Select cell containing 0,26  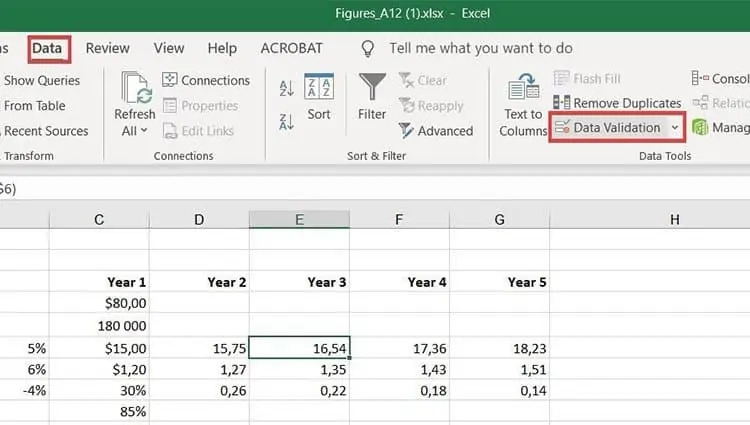199,390
